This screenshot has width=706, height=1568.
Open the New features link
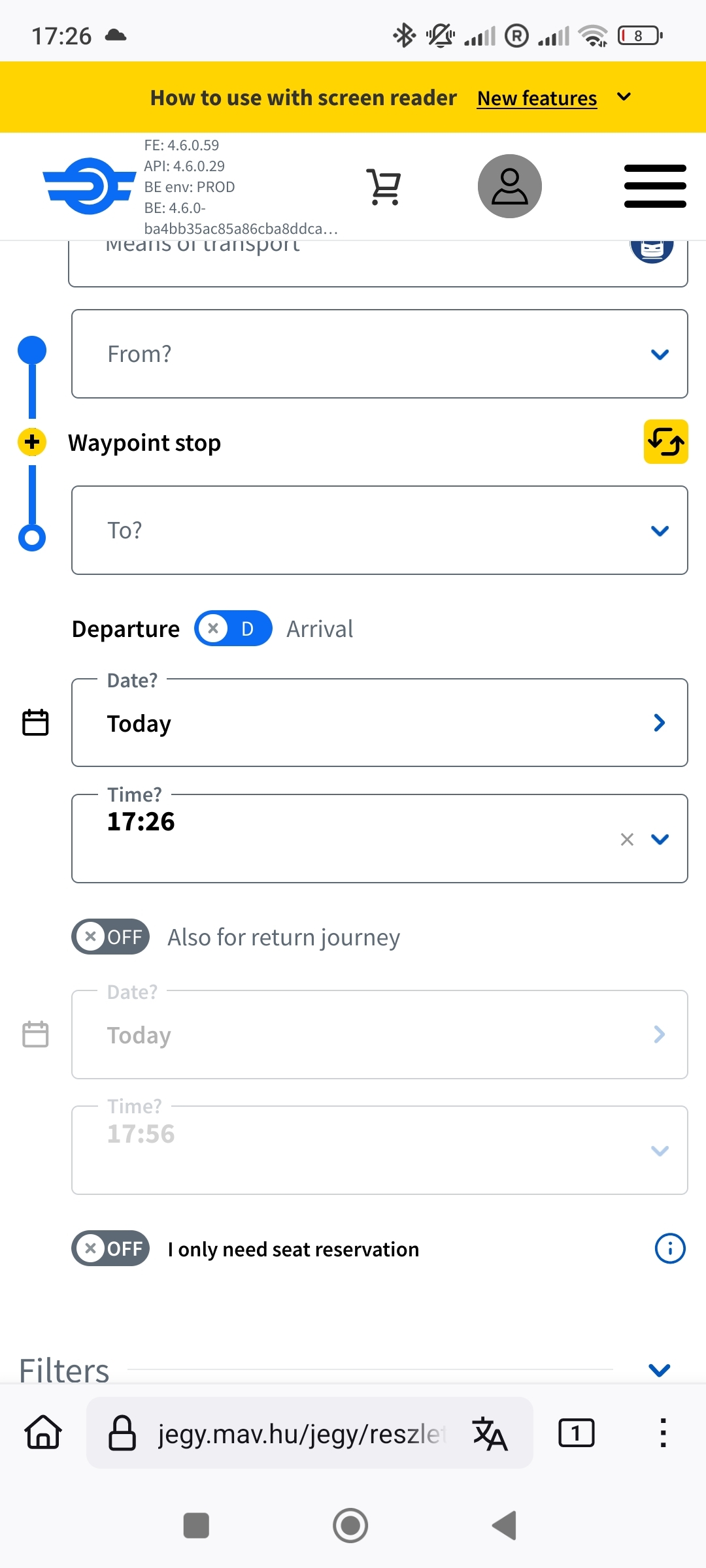(537, 98)
